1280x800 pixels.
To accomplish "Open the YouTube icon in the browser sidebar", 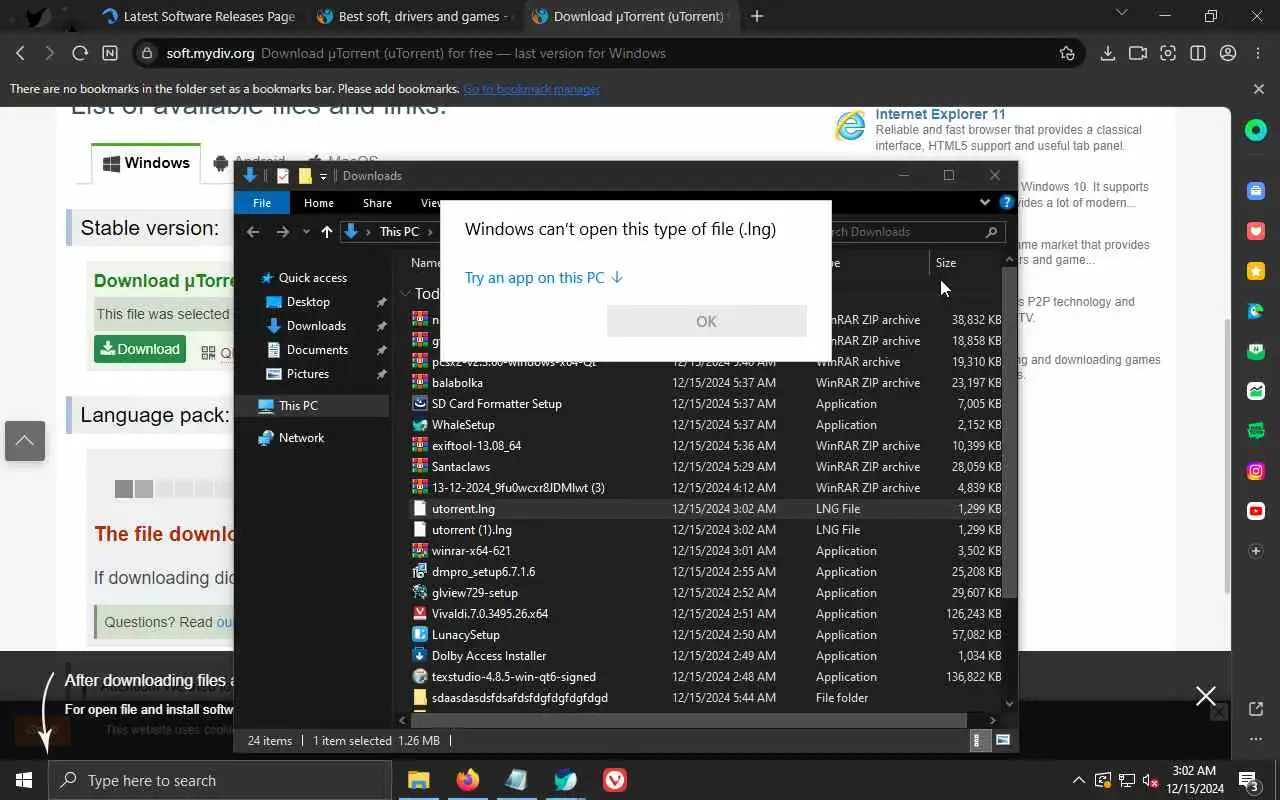I will pos(1256,511).
